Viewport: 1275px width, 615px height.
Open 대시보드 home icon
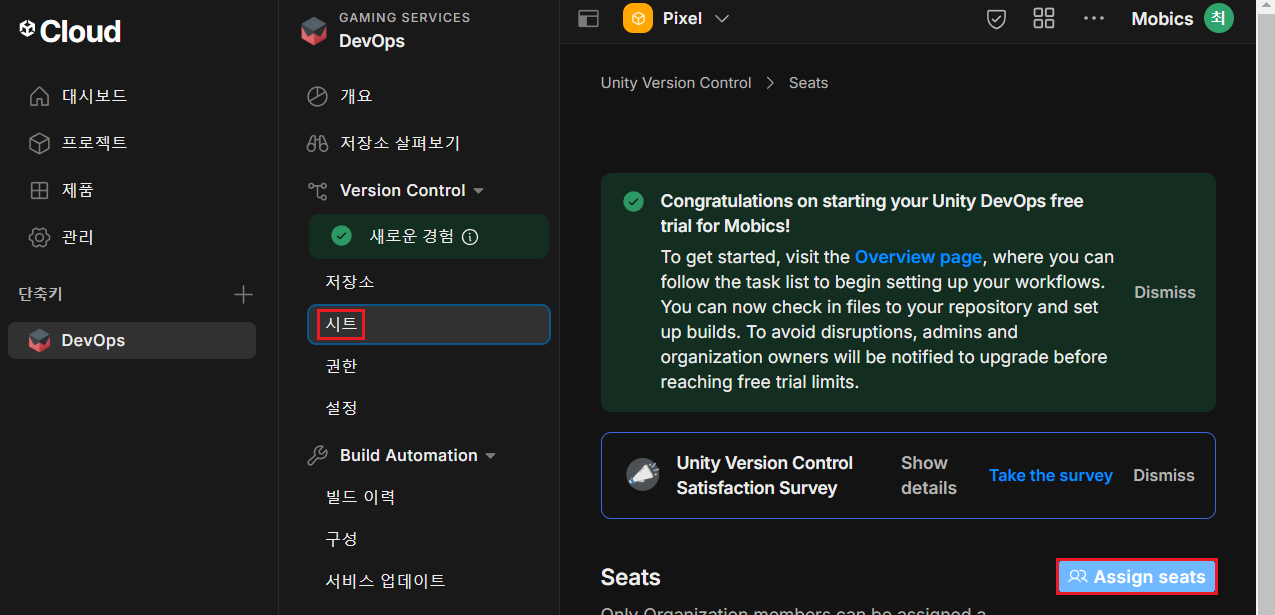pyautogui.click(x=39, y=97)
